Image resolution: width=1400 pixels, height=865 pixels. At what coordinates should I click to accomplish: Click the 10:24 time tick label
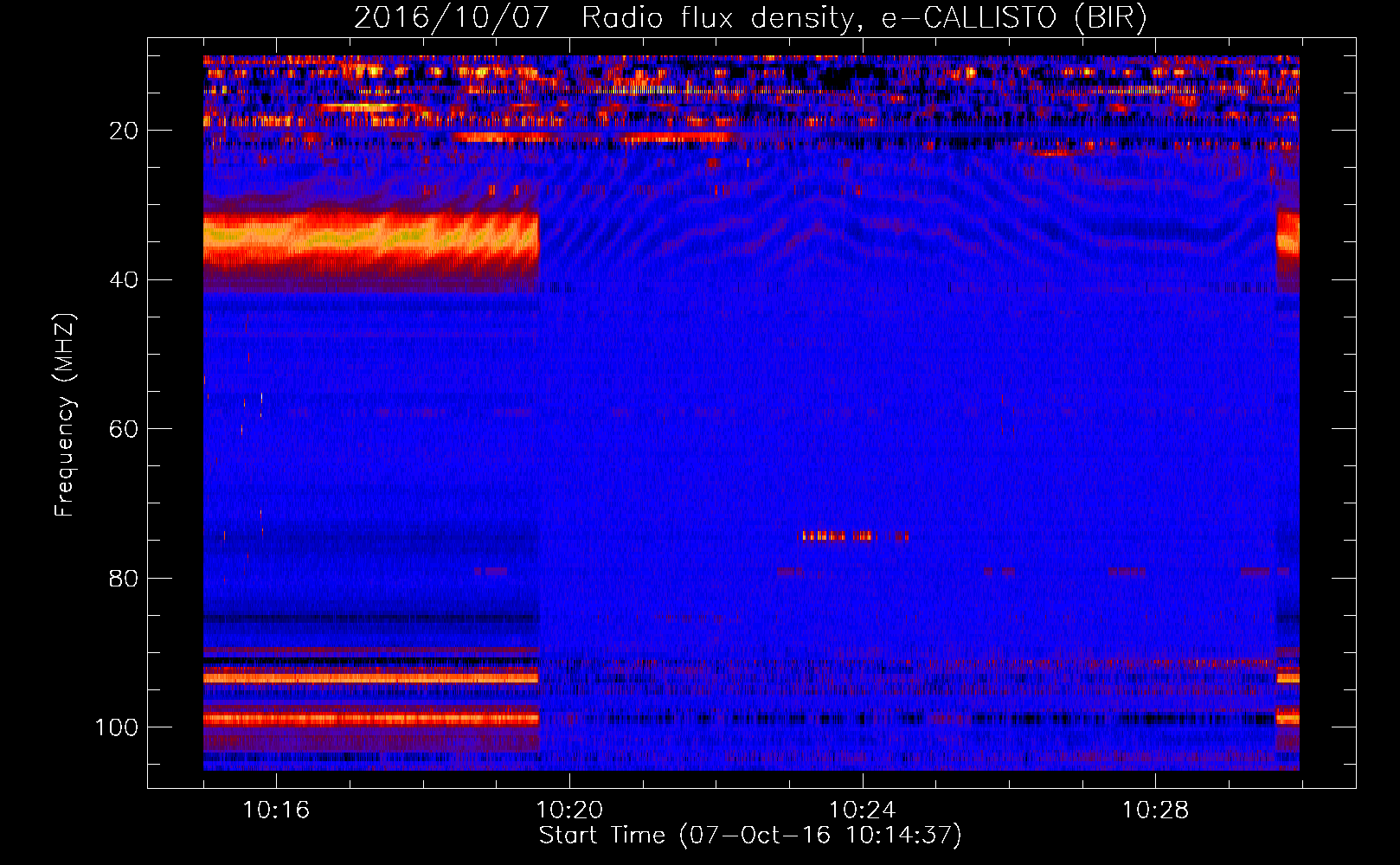click(863, 811)
